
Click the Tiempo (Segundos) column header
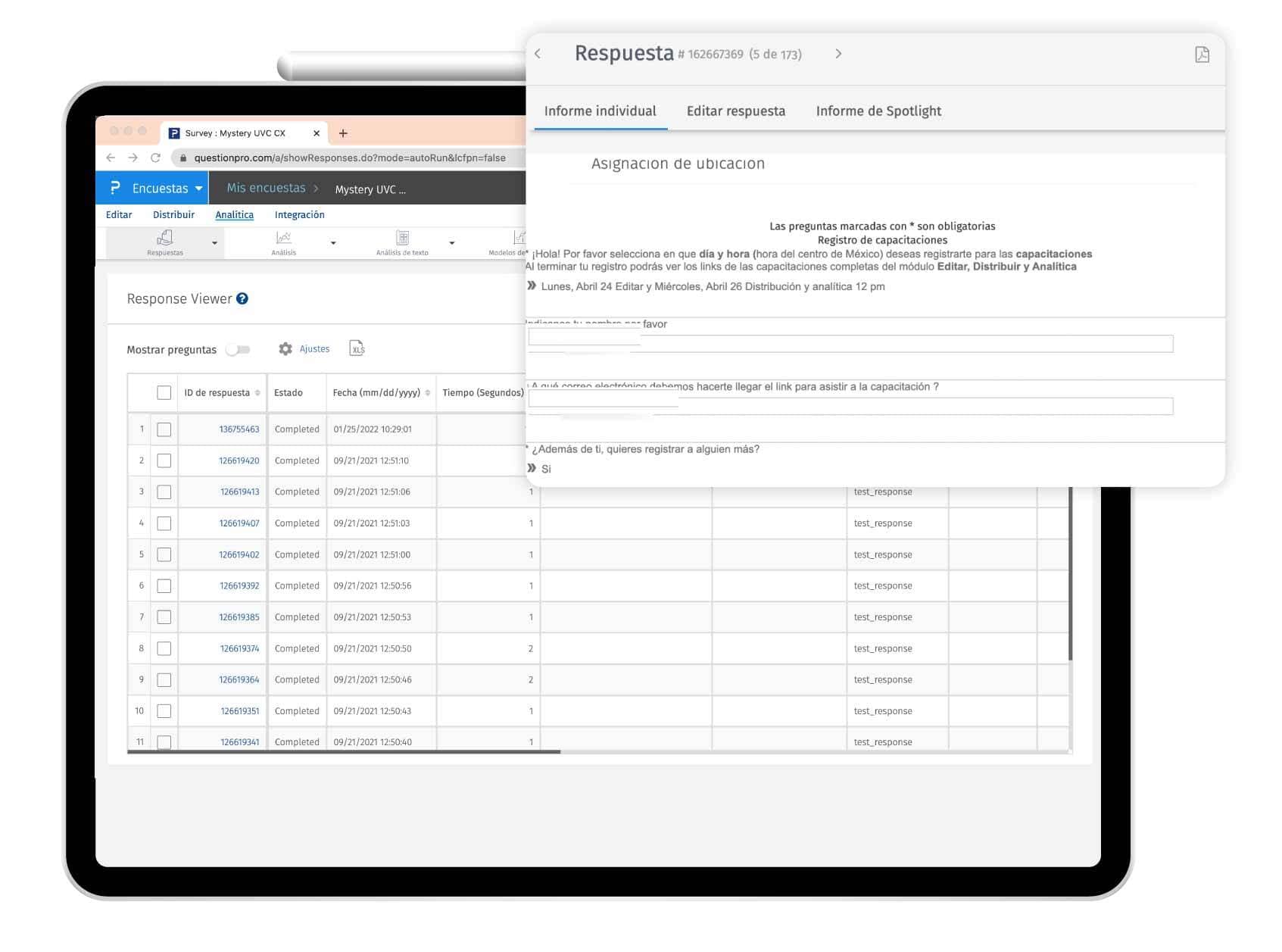click(x=483, y=392)
